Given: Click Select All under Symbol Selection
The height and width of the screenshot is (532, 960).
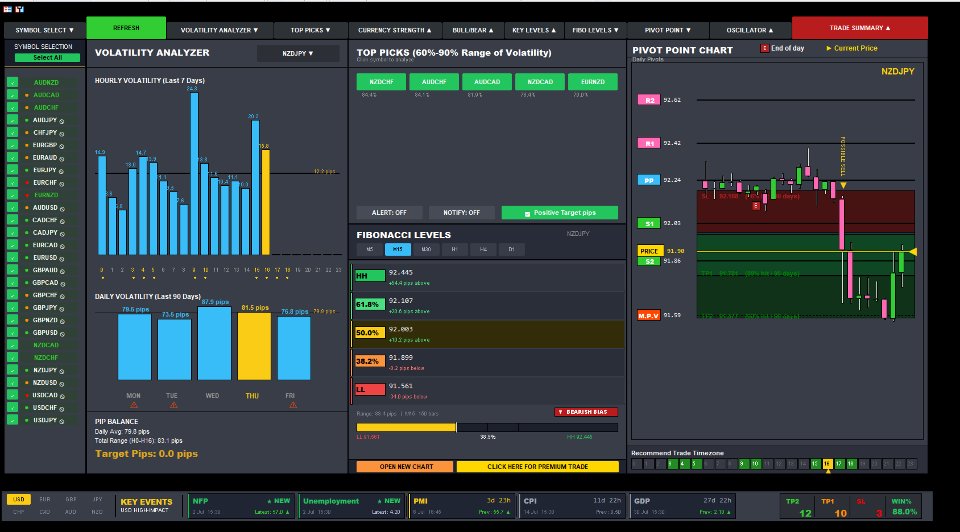Looking at the screenshot, I should 47,58.
